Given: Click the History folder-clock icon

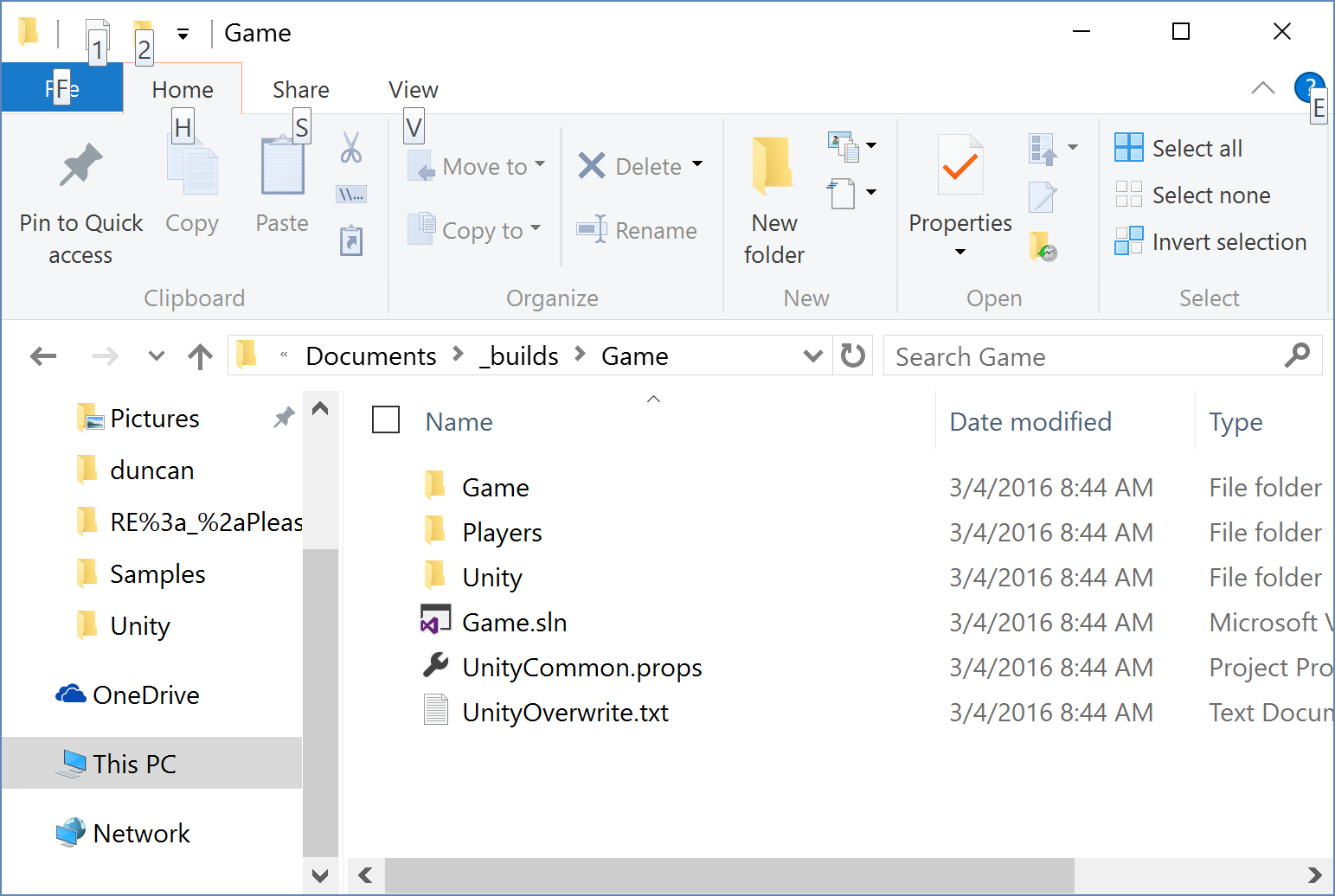Looking at the screenshot, I should tap(1043, 246).
